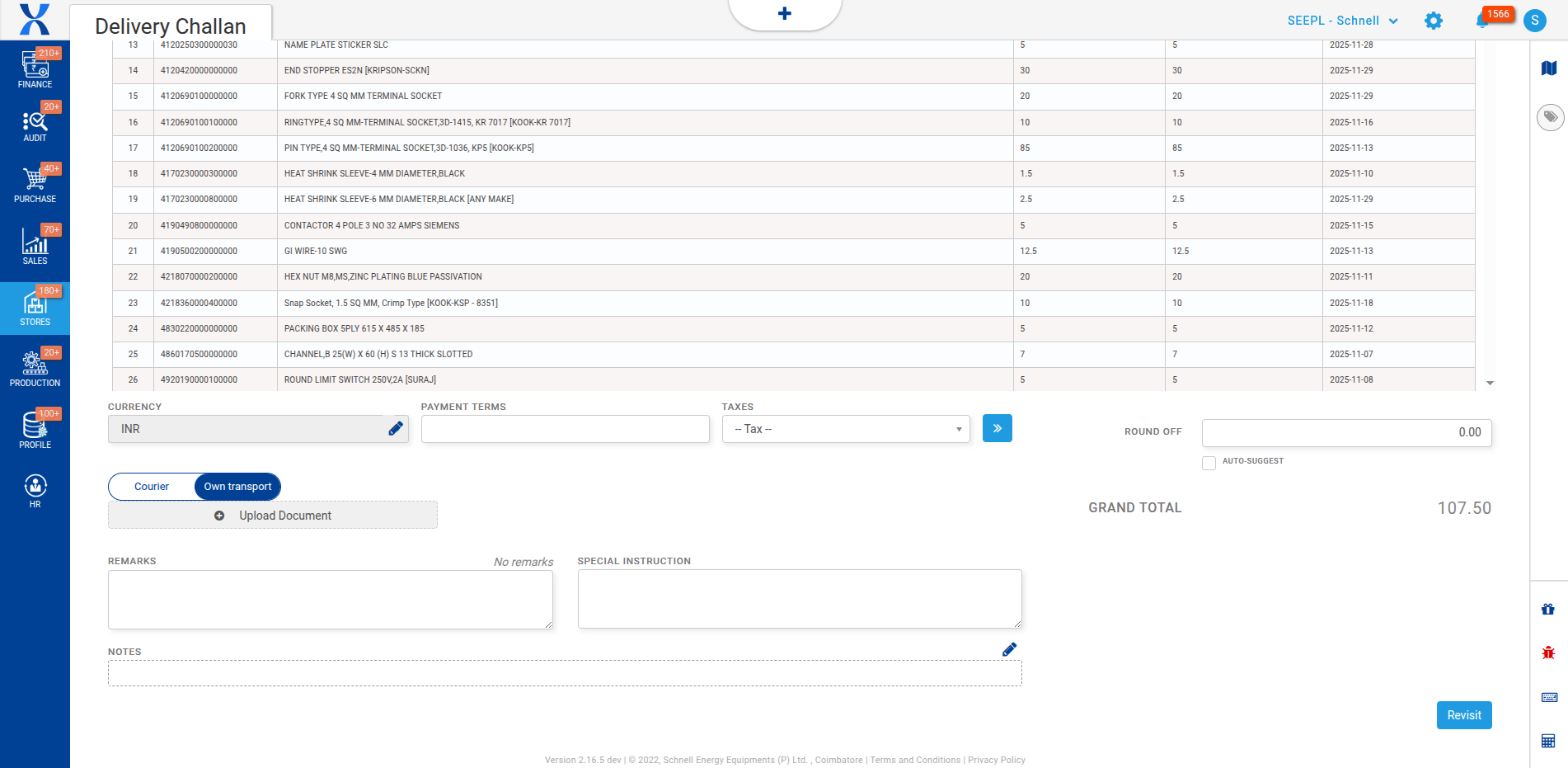Image resolution: width=1568 pixels, height=768 pixels.
Task: Go to Purchase module in sidebar
Action: [x=35, y=184]
